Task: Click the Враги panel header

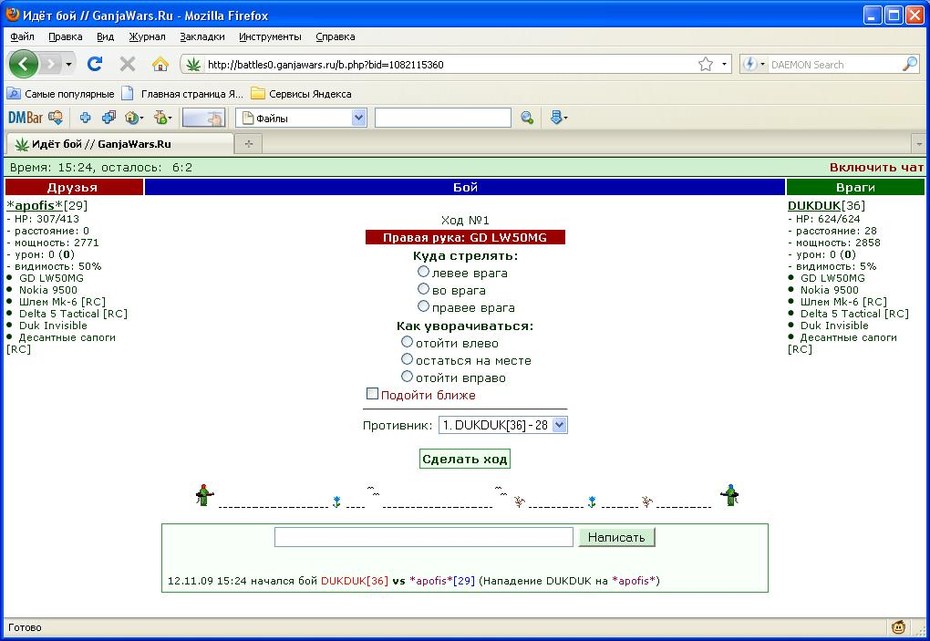Action: pyautogui.click(x=855, y=187)
